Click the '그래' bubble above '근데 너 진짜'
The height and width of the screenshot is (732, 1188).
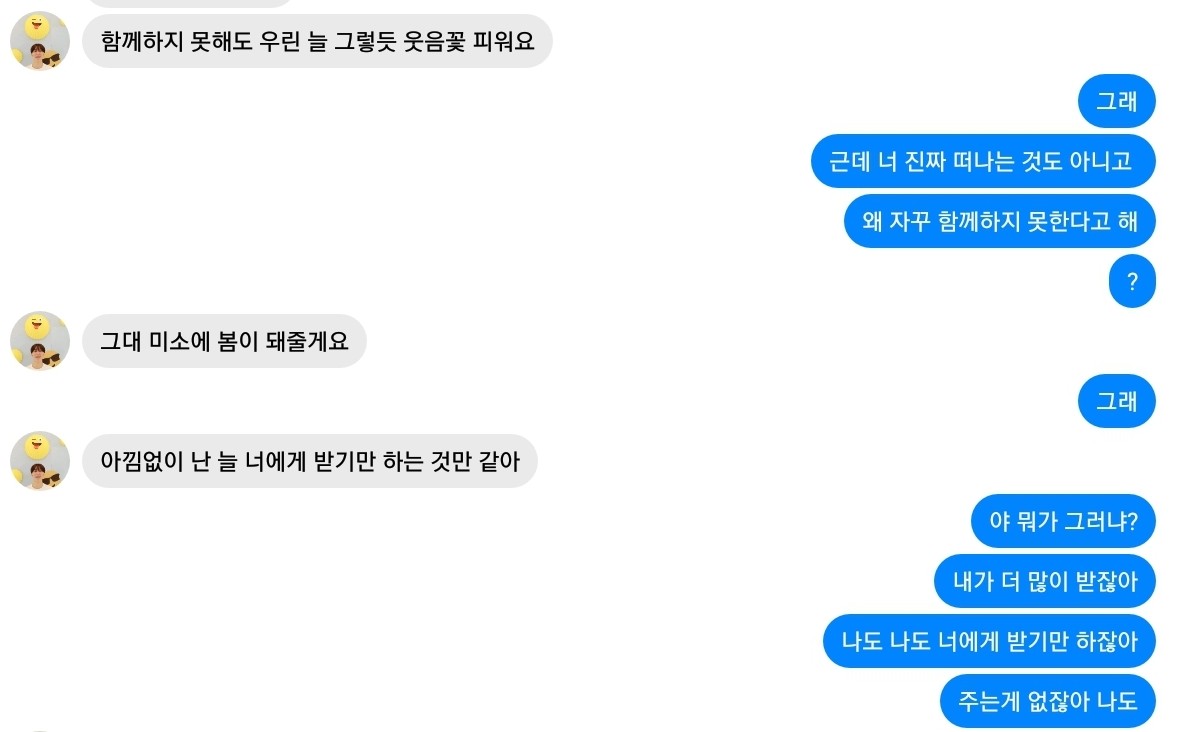[1116, 101]
